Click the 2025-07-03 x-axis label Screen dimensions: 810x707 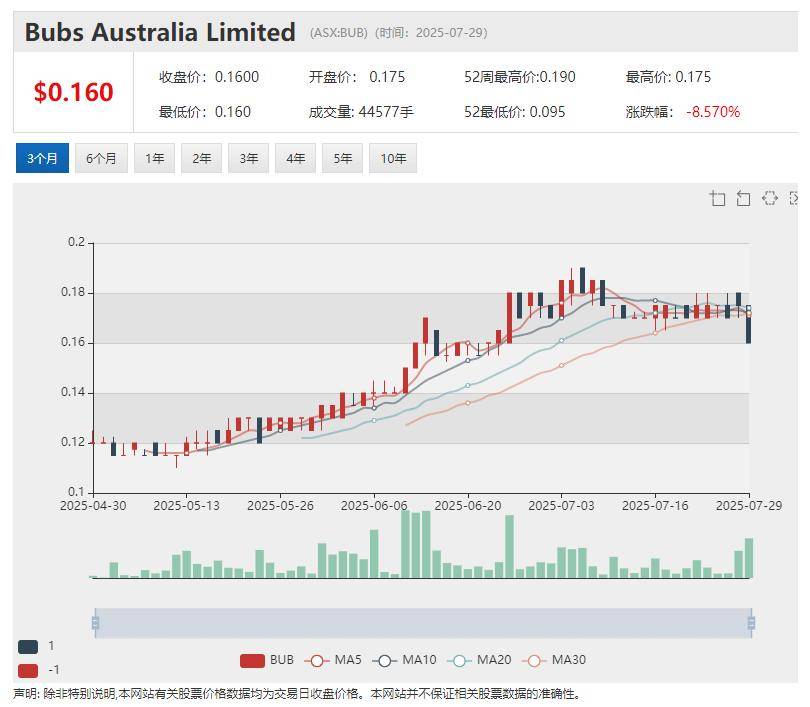[x=562, y=506]
